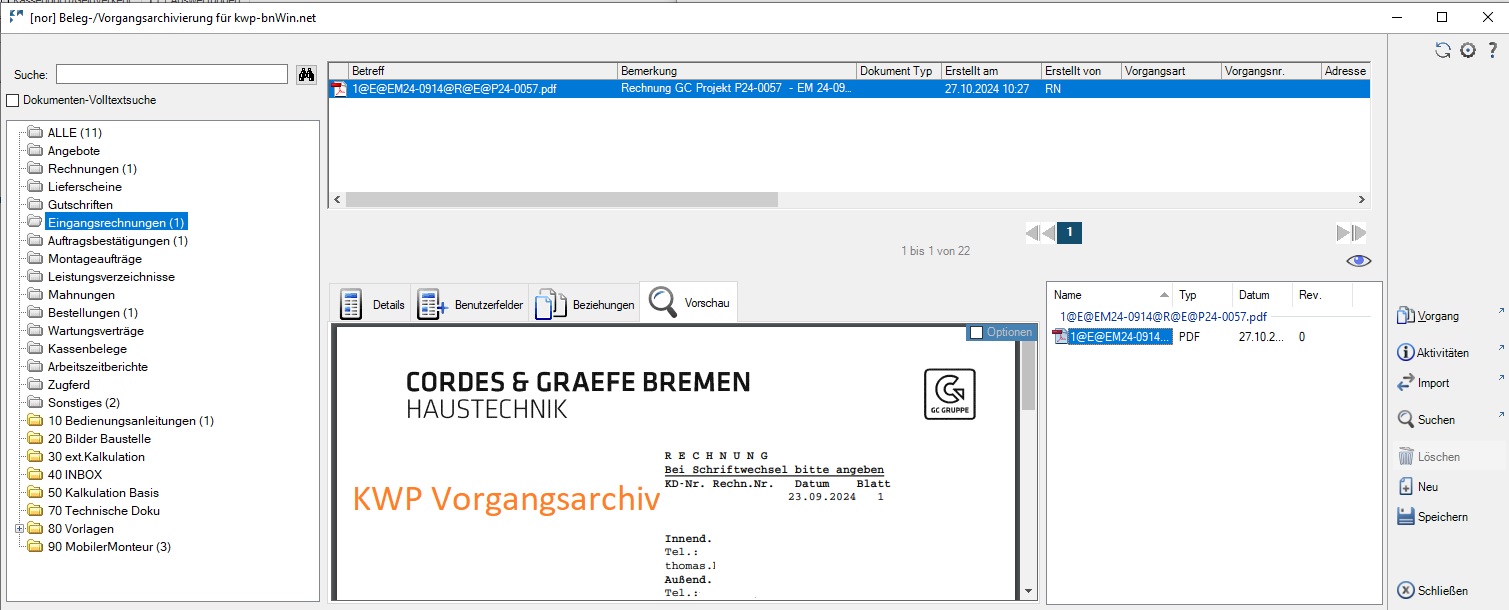Select the Rechnungen (1) folder
Image resolution: width=1509 pixels, height=610 pixels.
pyautogui.click(x=93, y=169)
